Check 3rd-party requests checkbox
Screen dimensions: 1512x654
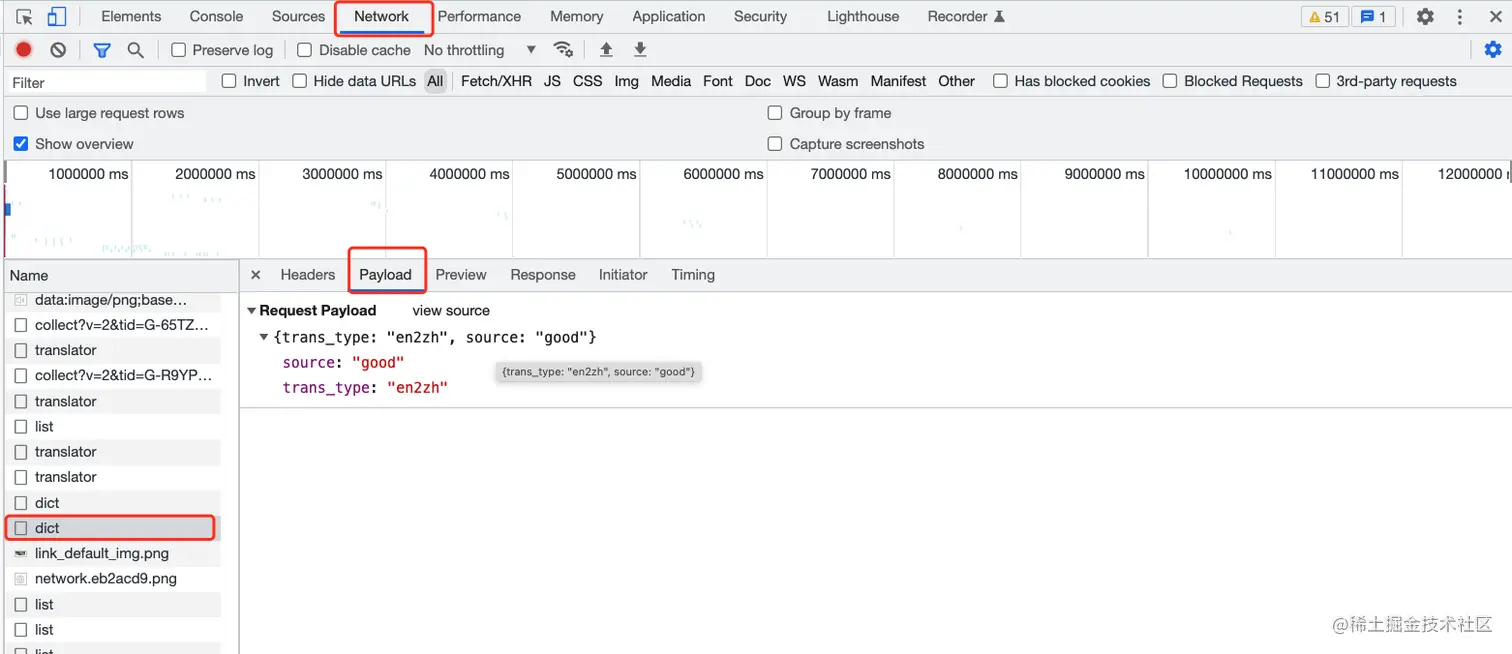[1322, 81]
